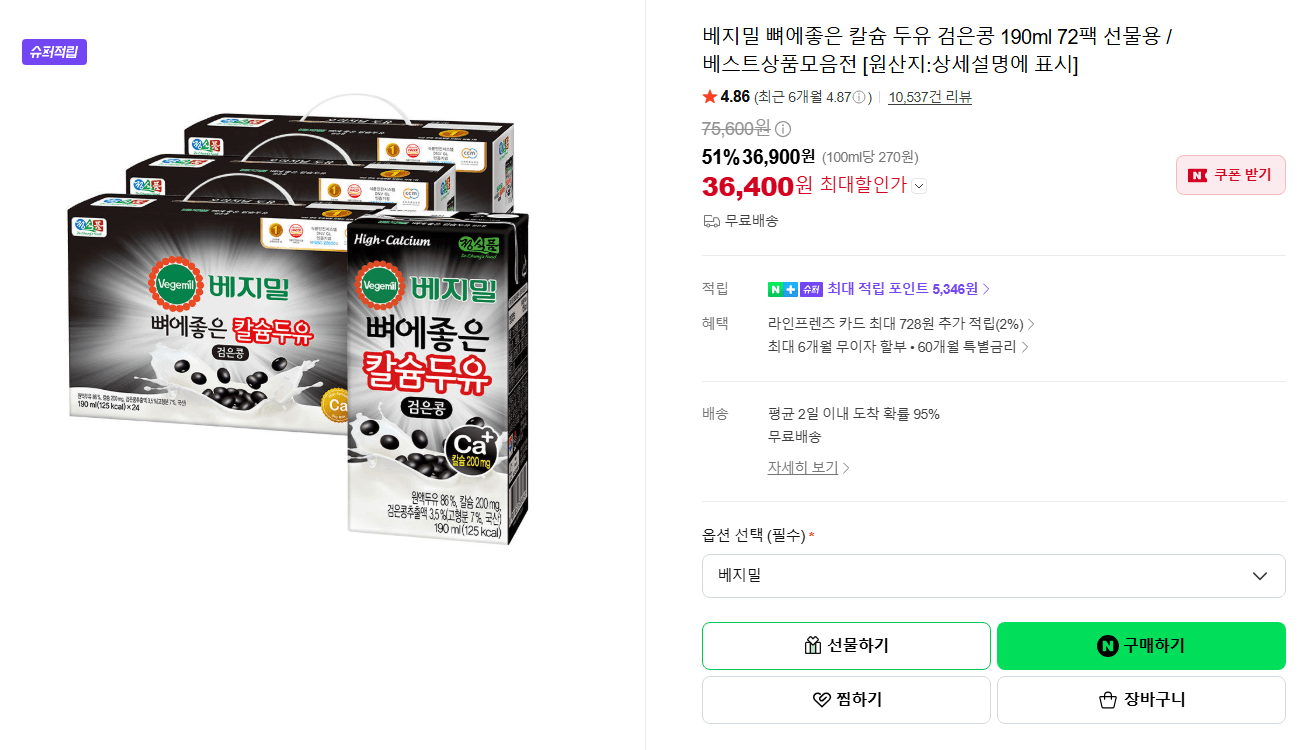Screen dimensions: 1312x750
Task: Click the delivery truck icon by 무료배송
Action: pos(711,221)
